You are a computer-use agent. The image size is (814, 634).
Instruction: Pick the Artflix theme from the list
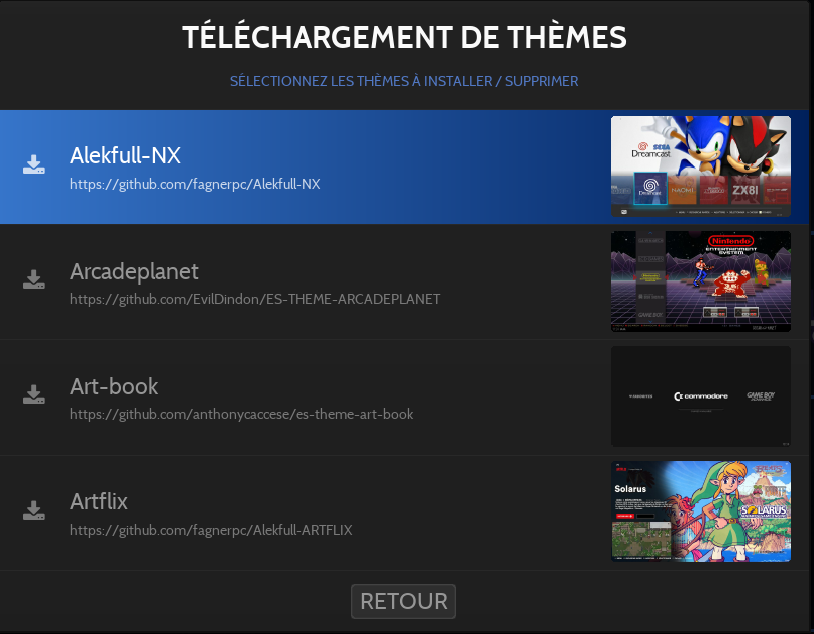(x=99, y=501)
